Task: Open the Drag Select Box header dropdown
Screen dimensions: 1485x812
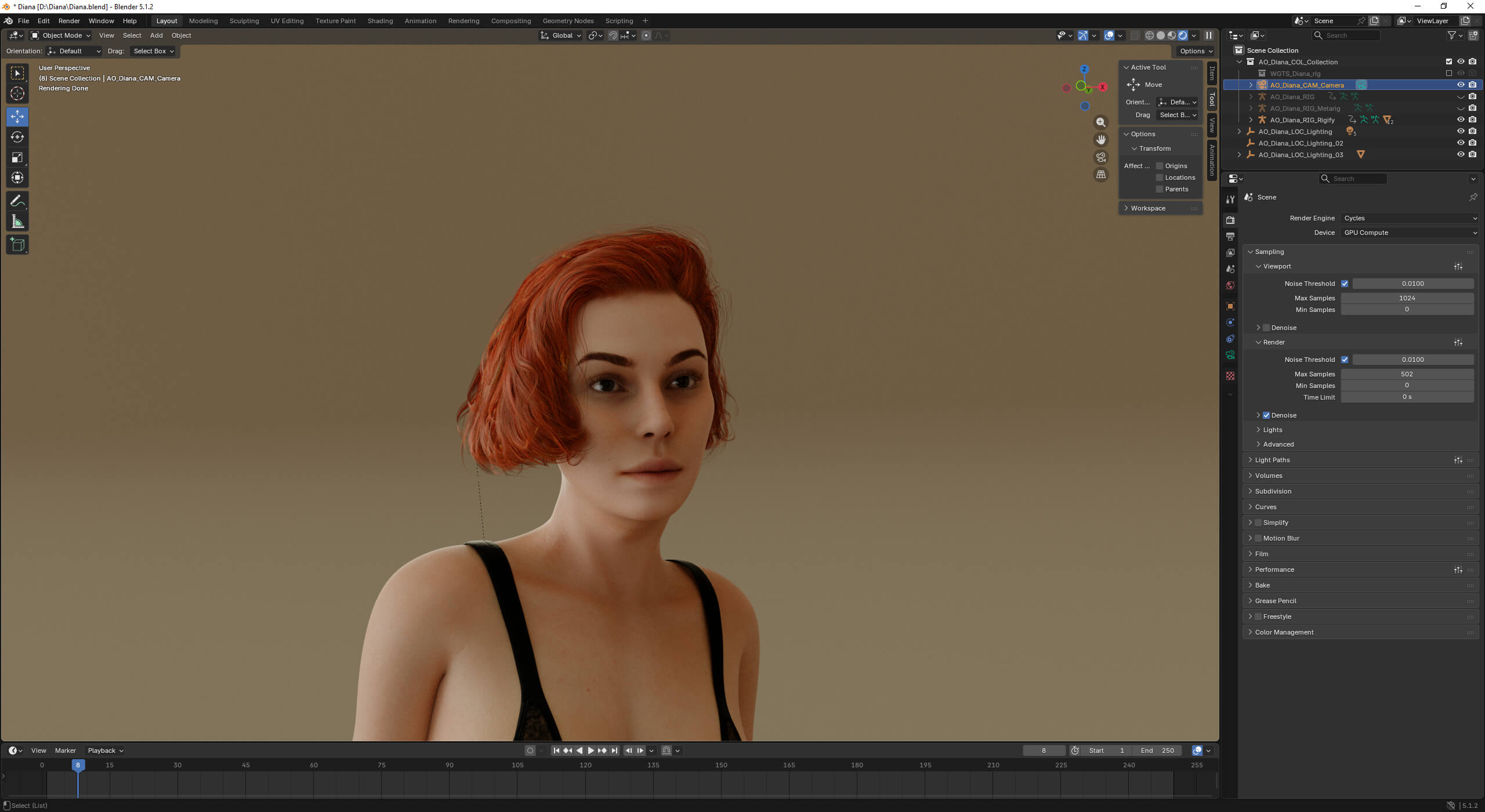Action: [153, 51]
